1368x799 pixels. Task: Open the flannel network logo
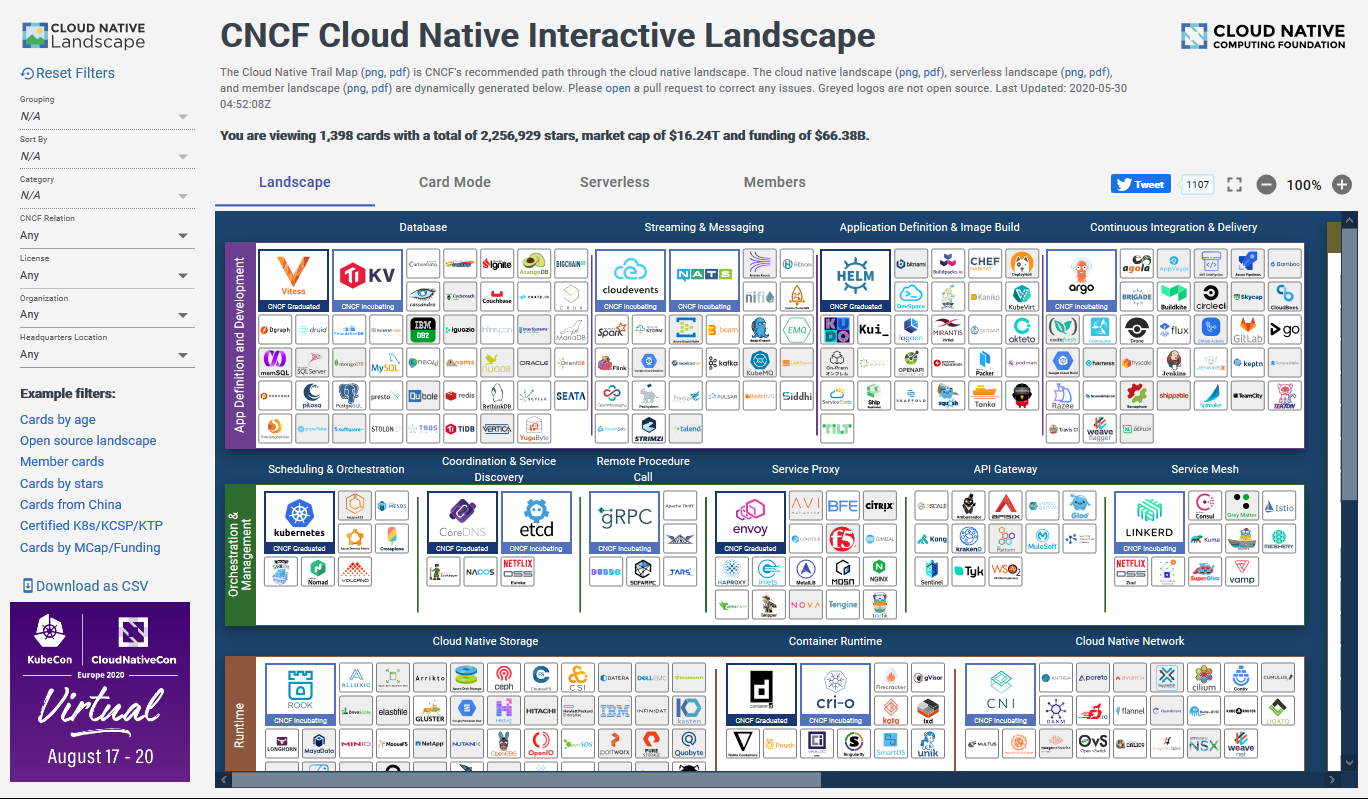(x=1130, y=711)
